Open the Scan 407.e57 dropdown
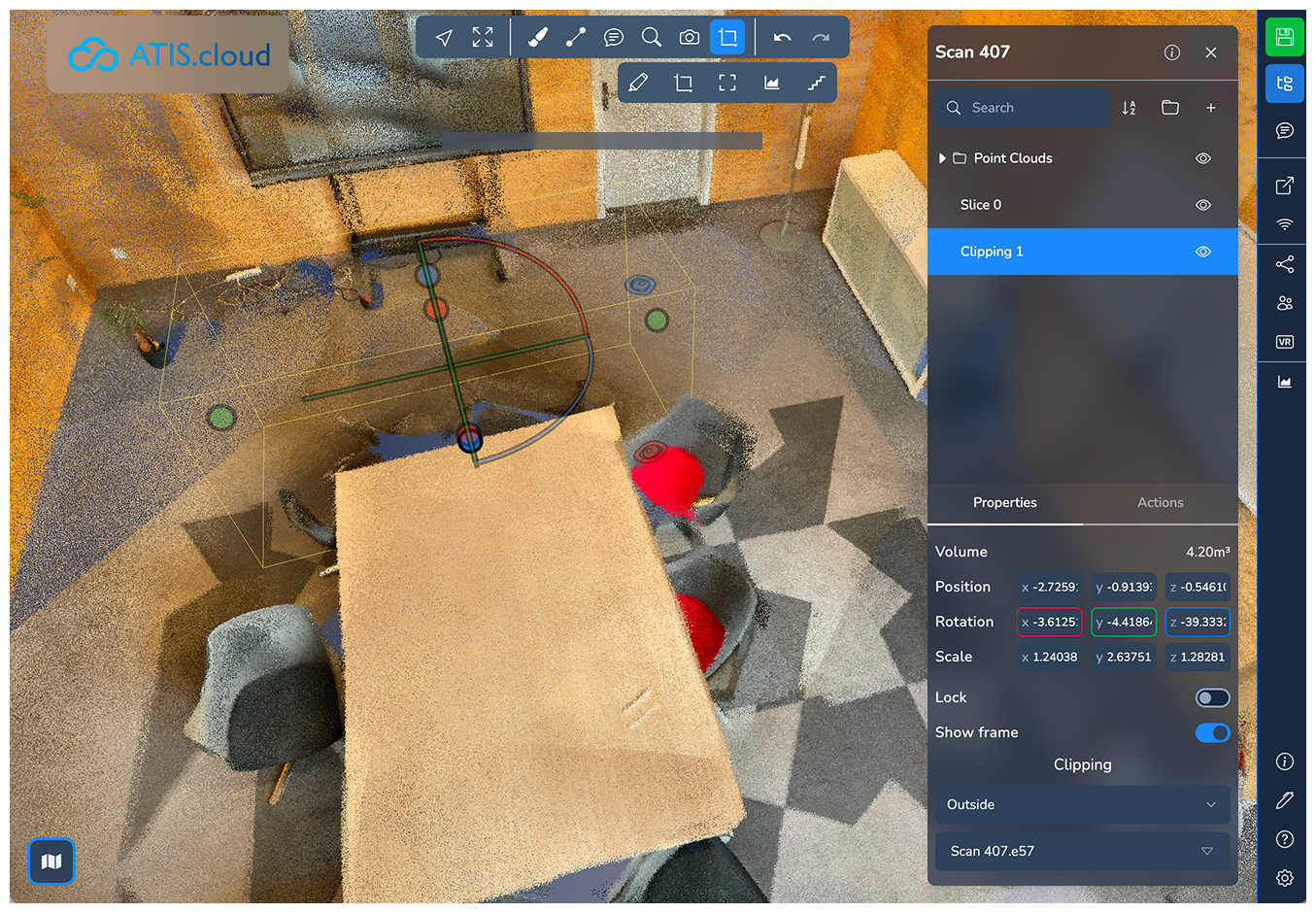The width and height of the screenshot is (1316, 913). click(x=1082, y=851)
